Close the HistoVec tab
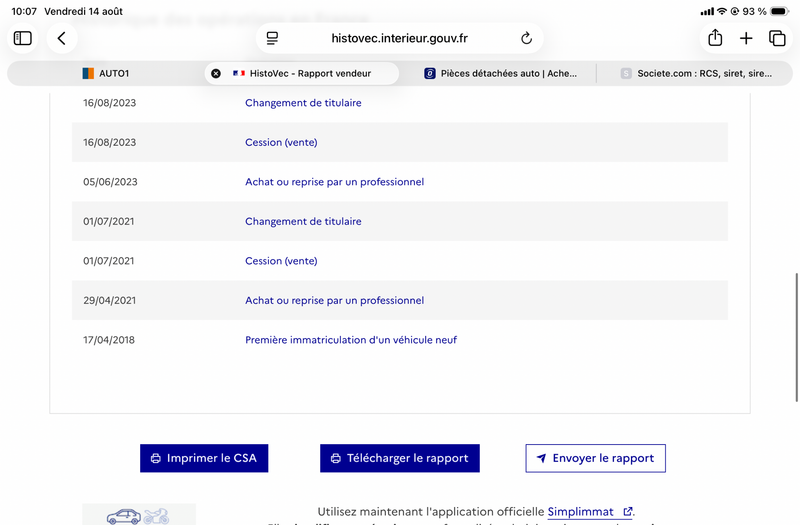800x525 pixels. coord(216,73)
